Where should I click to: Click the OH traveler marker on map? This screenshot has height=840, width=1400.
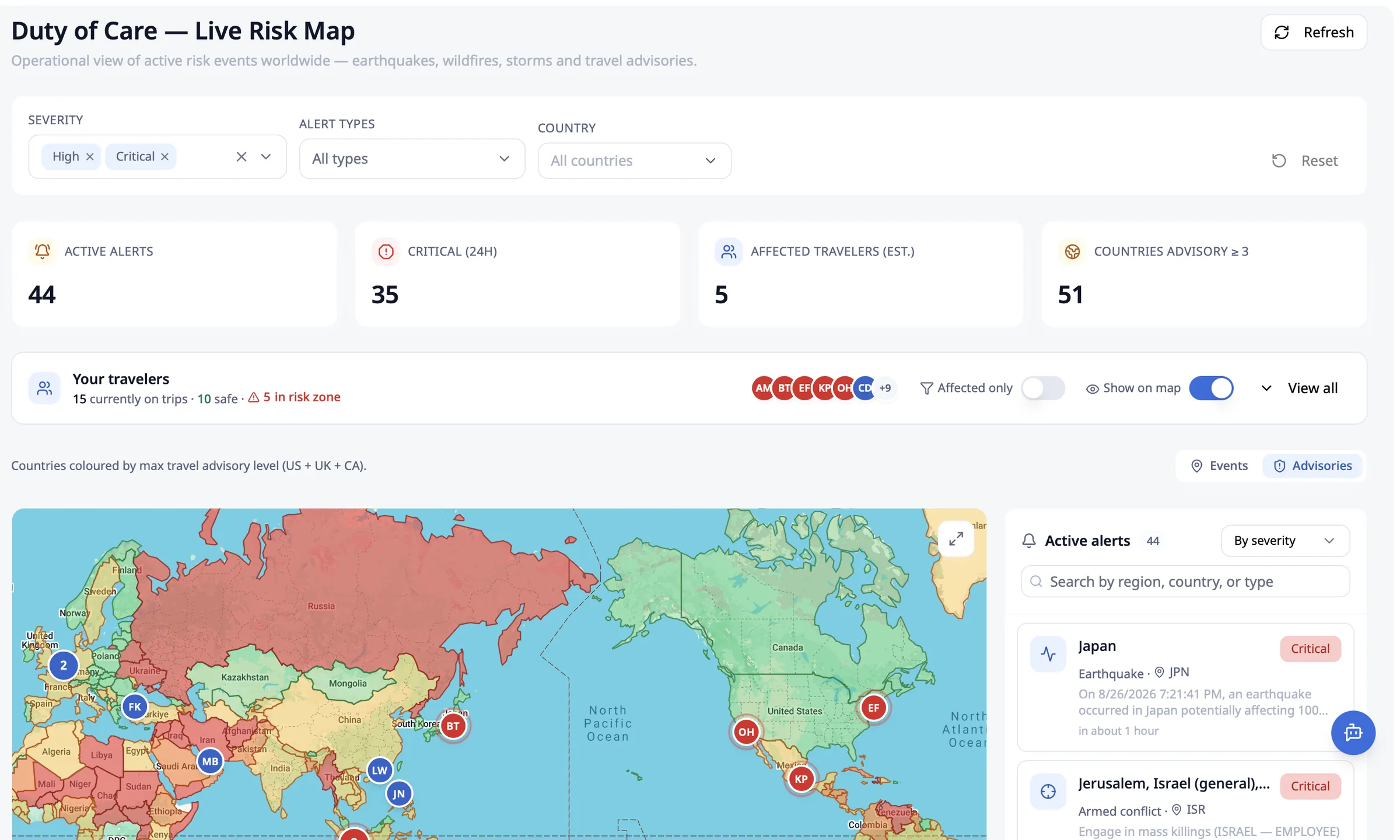click(x=746, y=732)
